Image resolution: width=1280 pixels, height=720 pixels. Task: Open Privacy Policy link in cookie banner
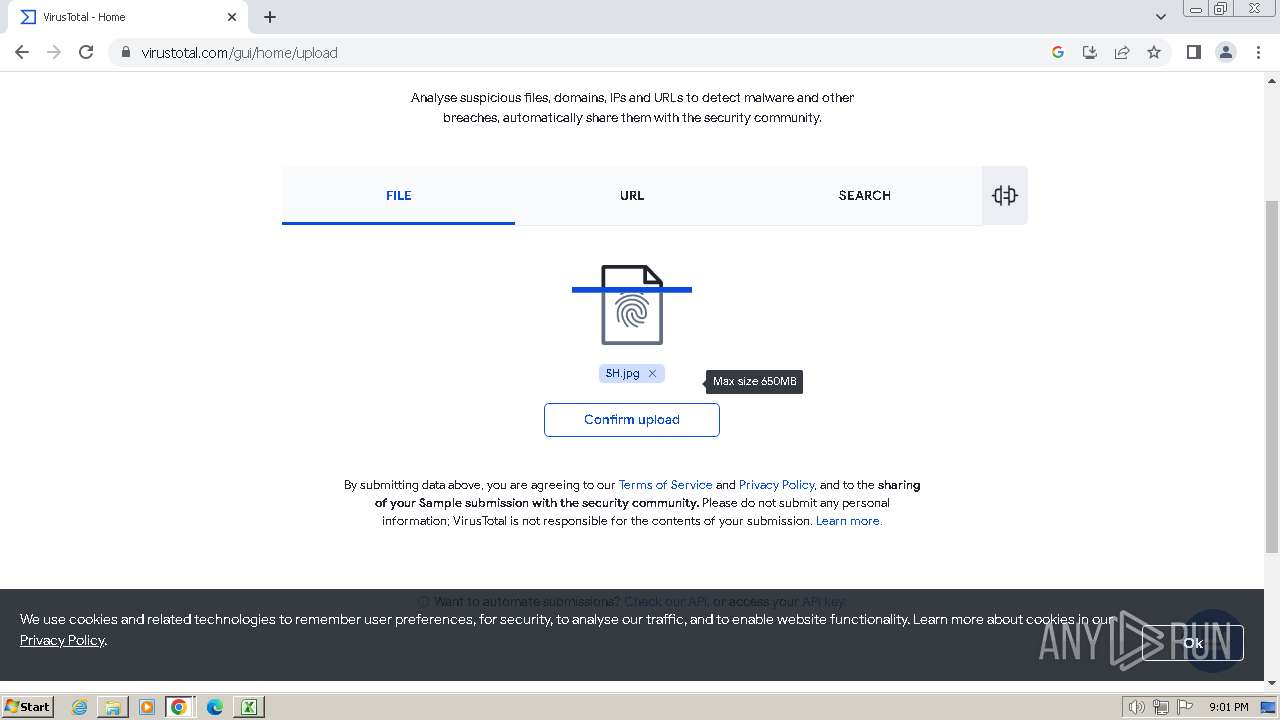62,640
